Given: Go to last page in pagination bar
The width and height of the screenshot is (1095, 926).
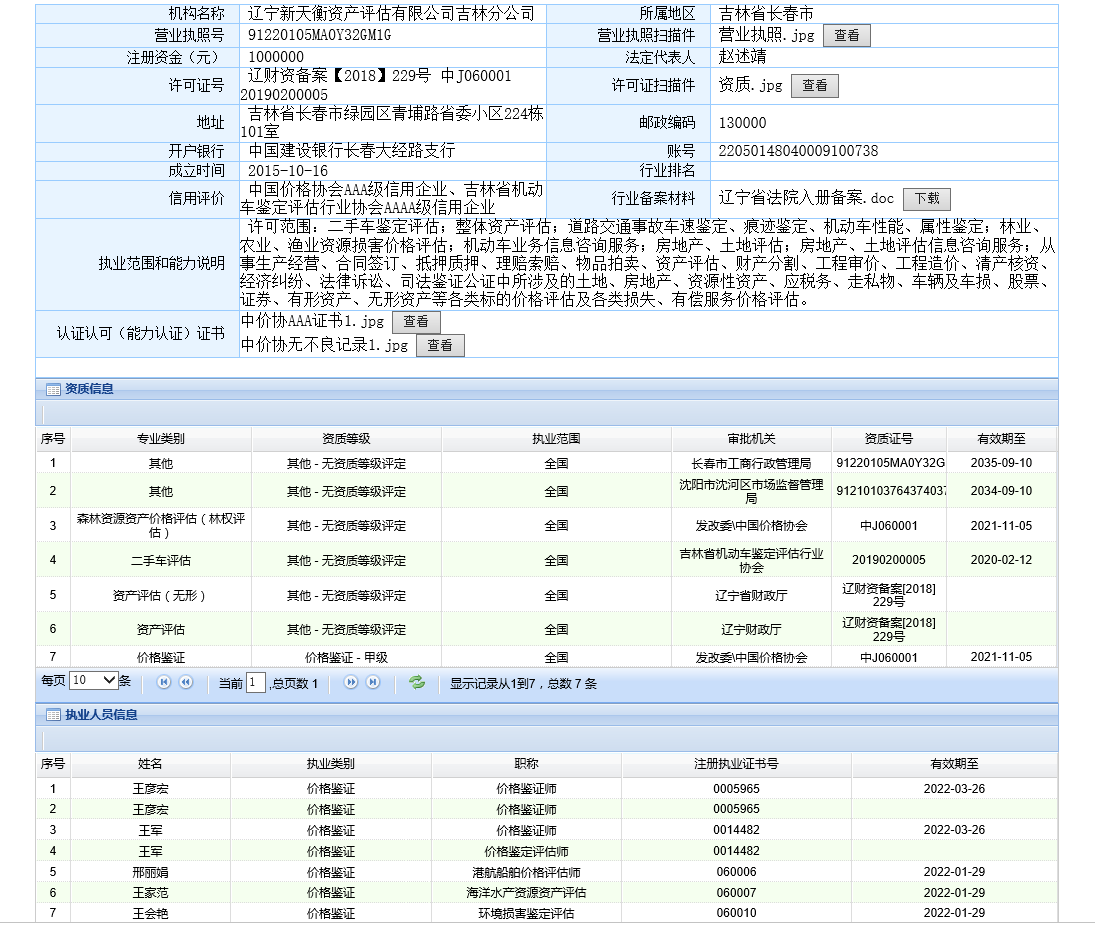Looking at the screenshot, I should pyautogui.click(x=373, y=682).
